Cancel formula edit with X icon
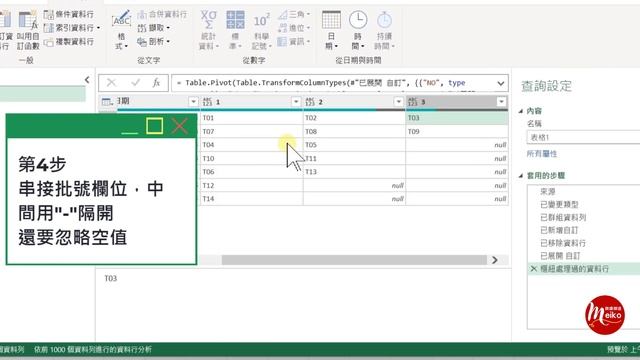Image resolution: width=640 pixels, height=360 pixels. [111, 83]
